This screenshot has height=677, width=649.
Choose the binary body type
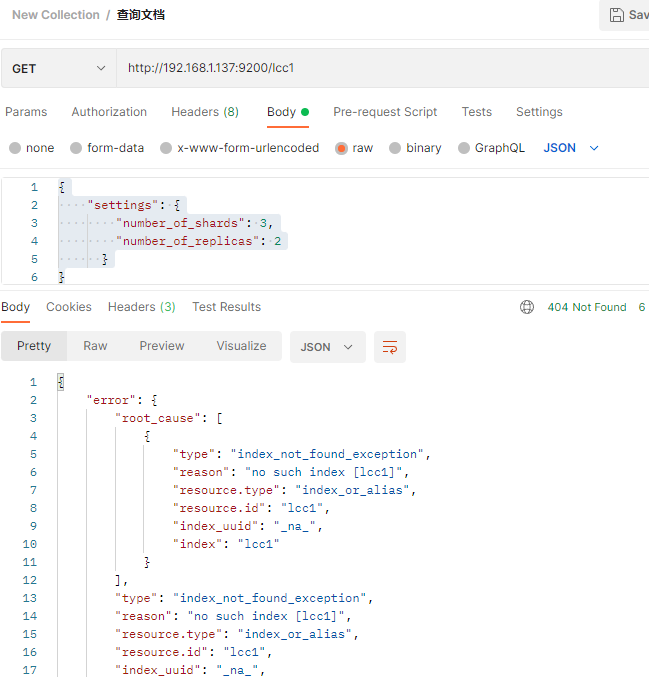(395, 148)
